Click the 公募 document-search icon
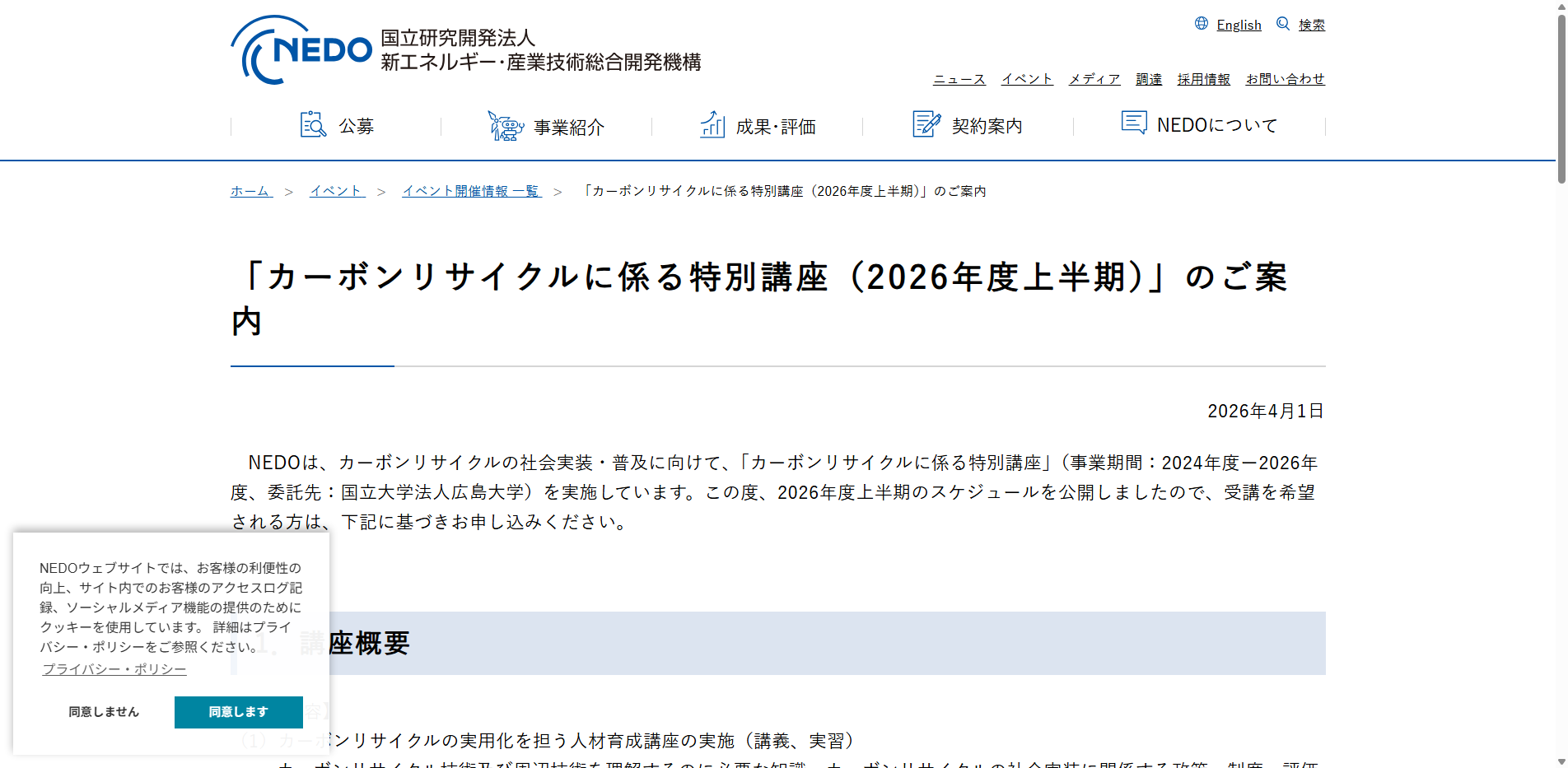 pos(312,125)
